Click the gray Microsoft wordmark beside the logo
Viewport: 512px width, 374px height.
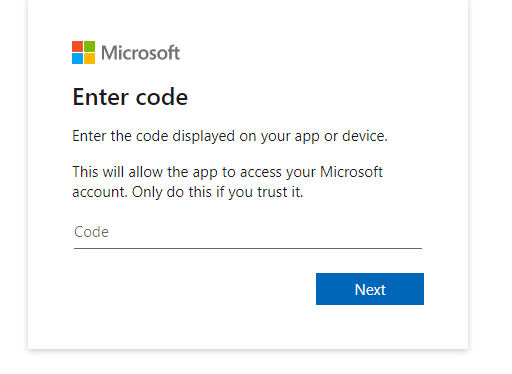click(x=140, y=53)
